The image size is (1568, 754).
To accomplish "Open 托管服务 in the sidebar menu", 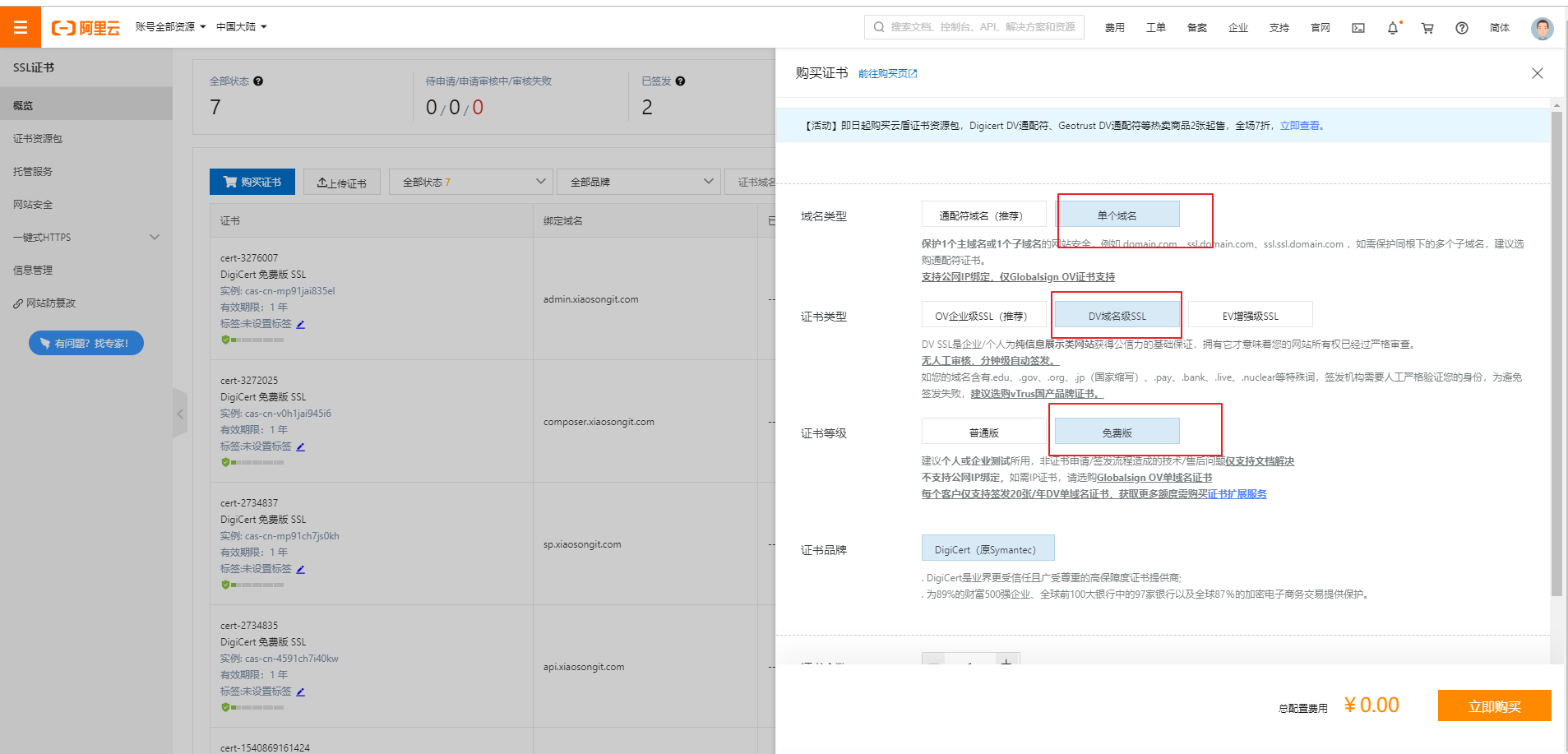I will click(x=33, y=172).
